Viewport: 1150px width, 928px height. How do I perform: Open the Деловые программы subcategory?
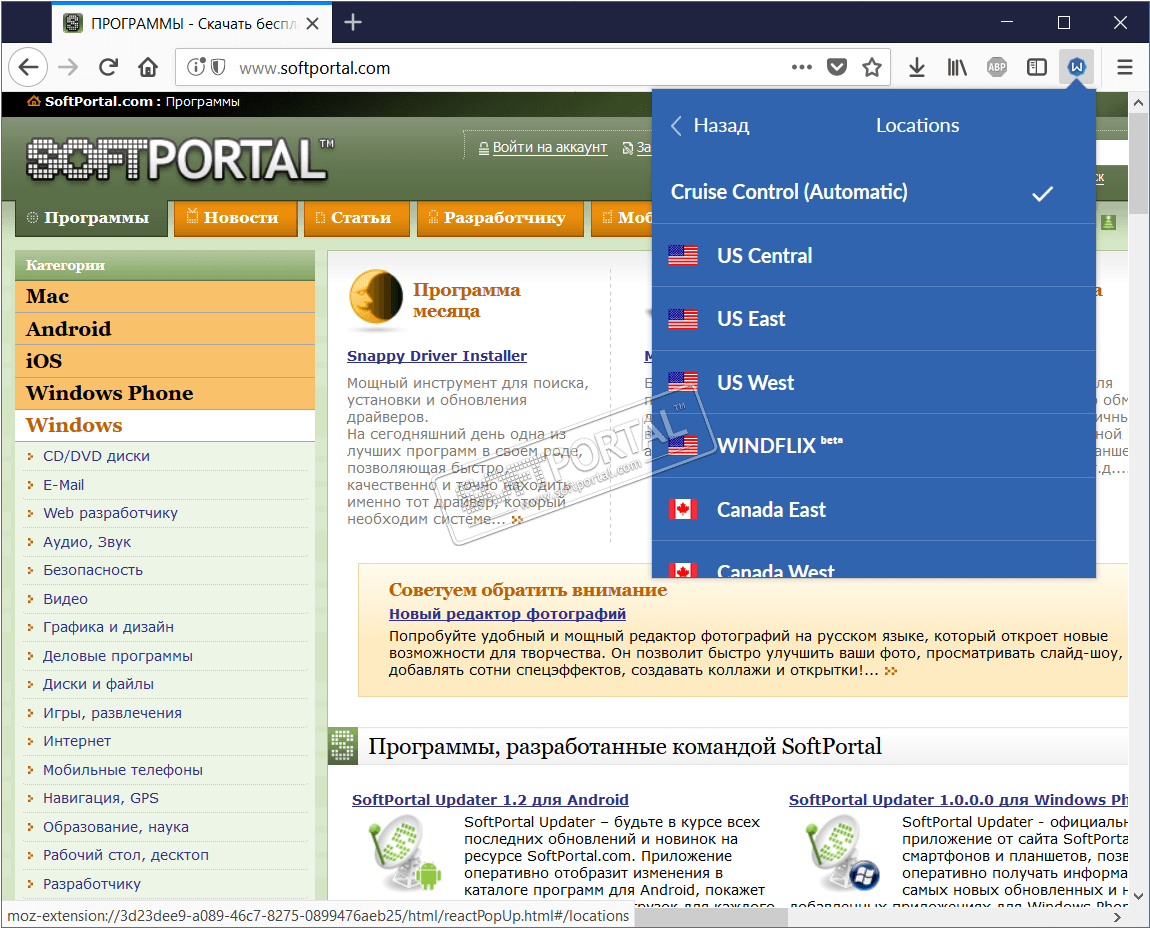[117, 656]
